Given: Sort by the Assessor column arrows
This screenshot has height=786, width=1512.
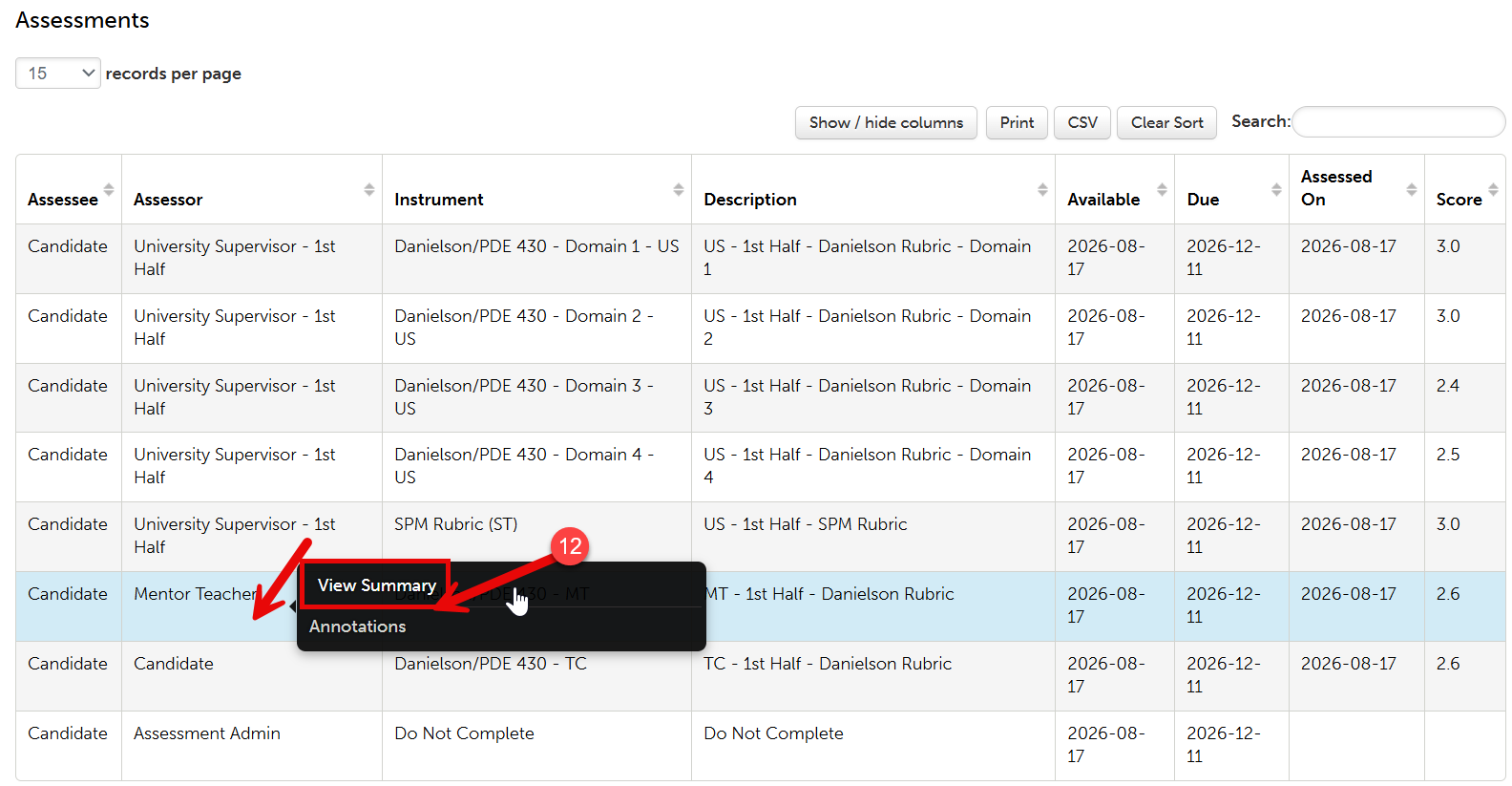Looking at the screenshot, I should coord(369,189).
